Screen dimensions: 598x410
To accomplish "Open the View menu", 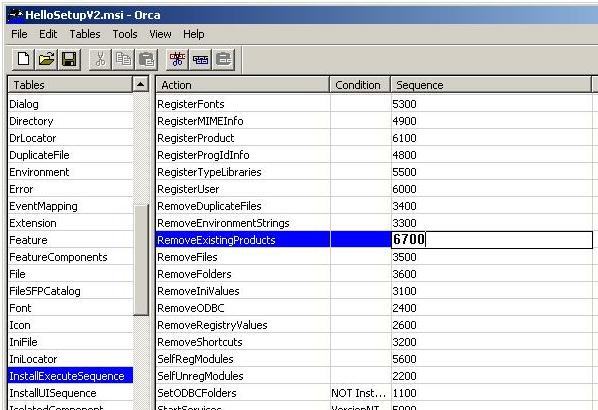I will [160, 34].
